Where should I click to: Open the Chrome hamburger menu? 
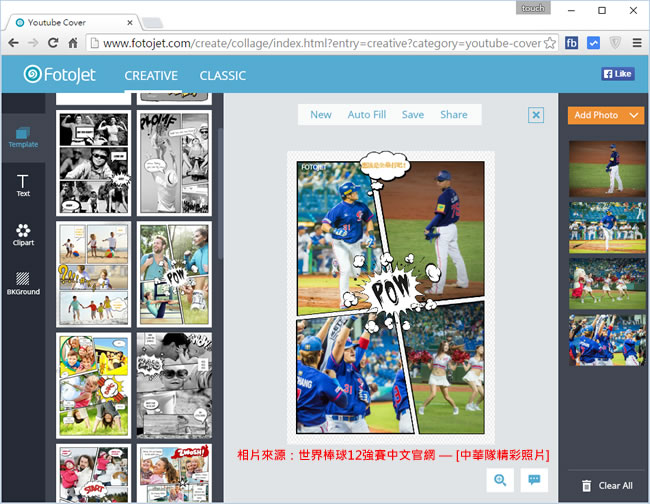click(x=637, y=43)
